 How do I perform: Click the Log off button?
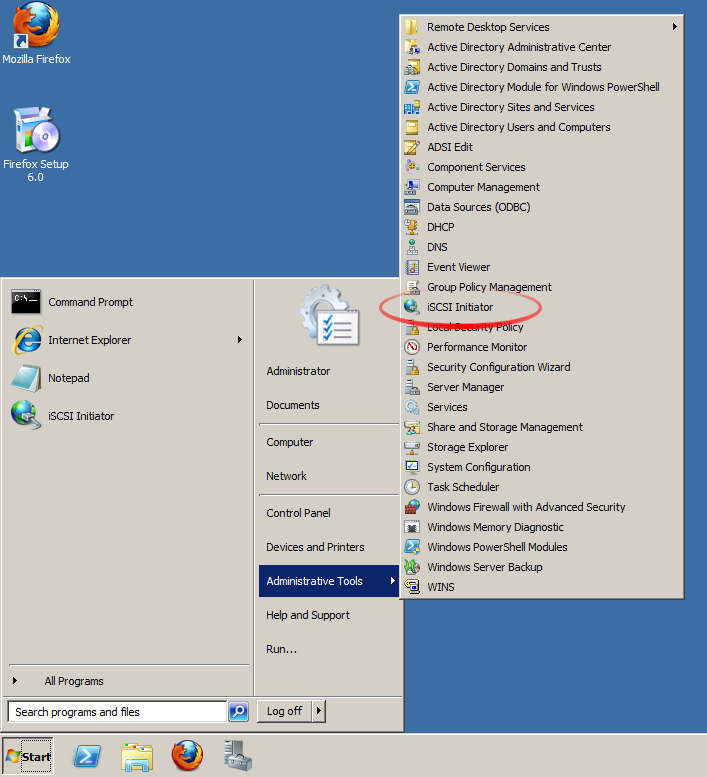[284, 711]
